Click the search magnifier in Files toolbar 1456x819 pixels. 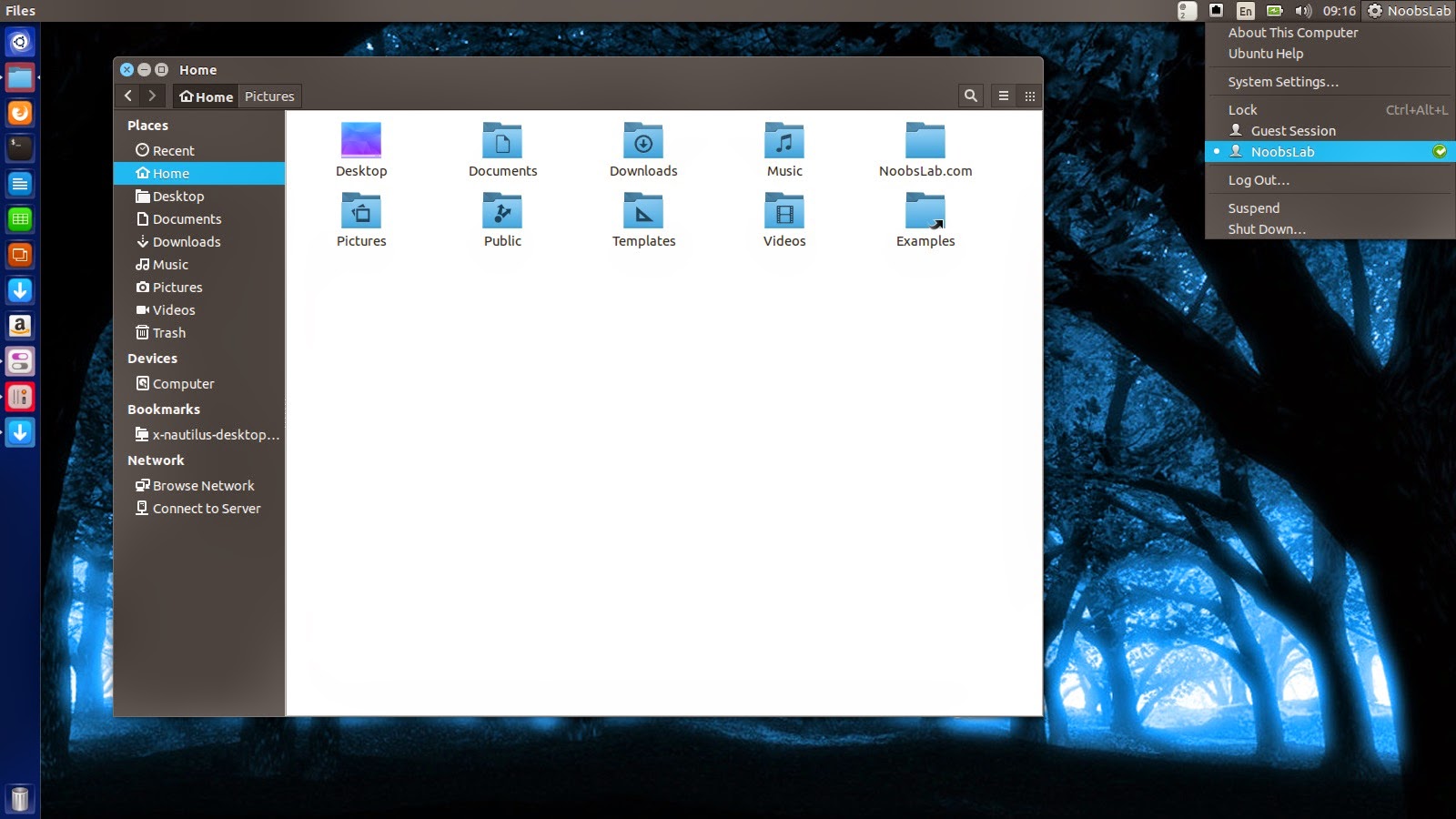[971, 96]
